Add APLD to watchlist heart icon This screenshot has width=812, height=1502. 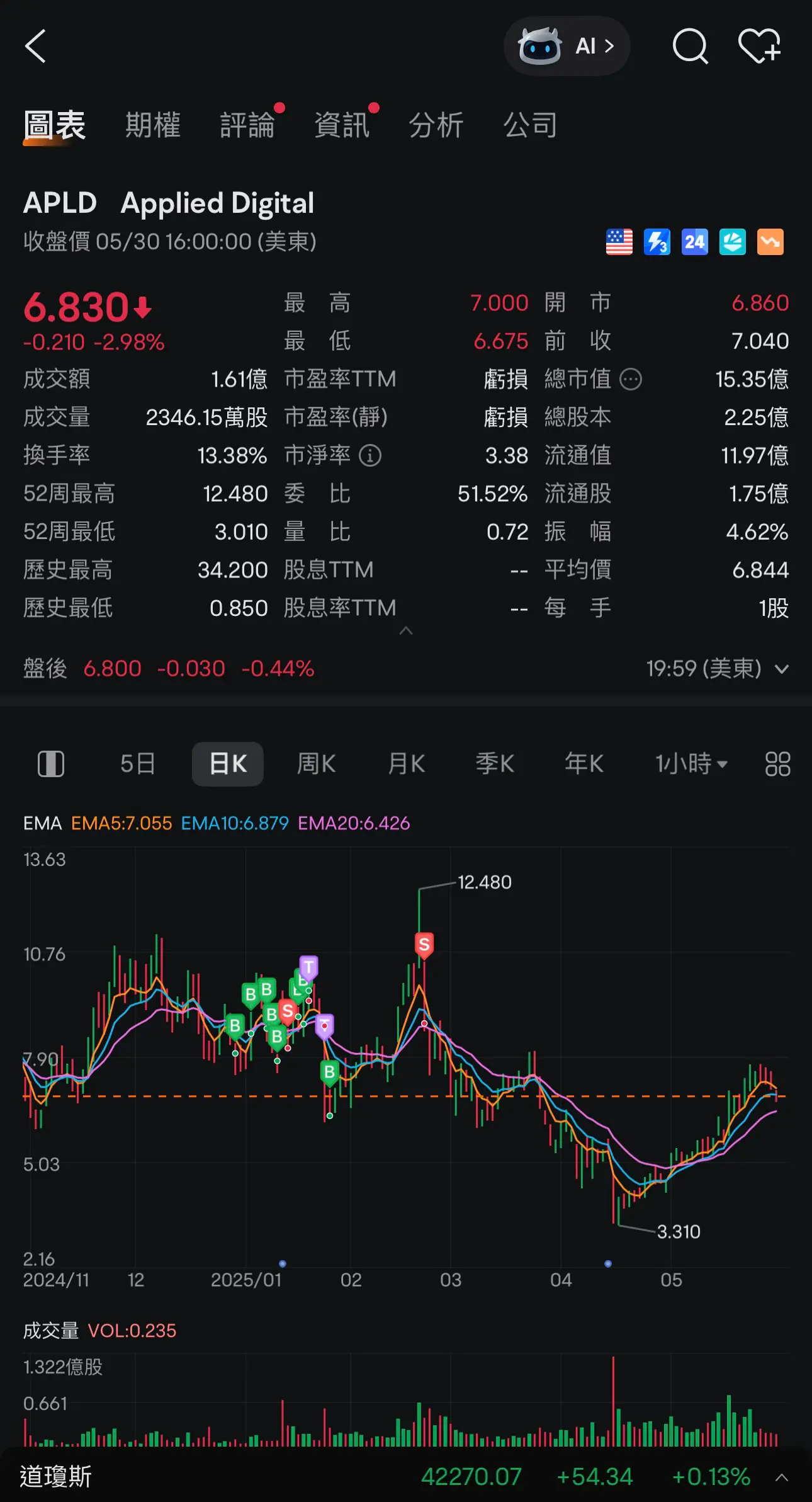(759, 46)
